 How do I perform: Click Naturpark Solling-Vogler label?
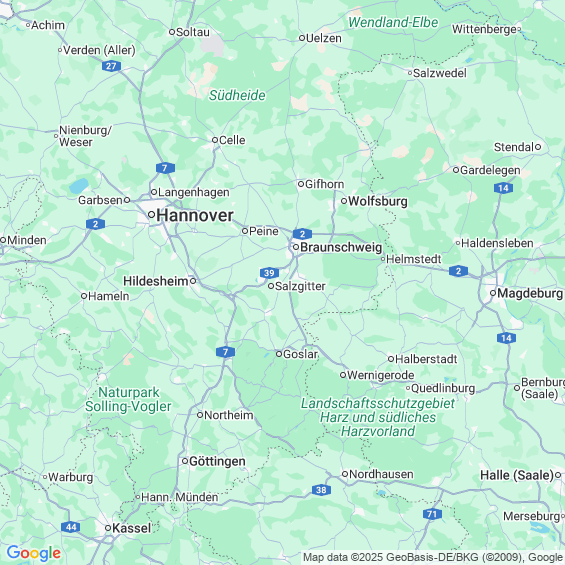coord(128,399)
